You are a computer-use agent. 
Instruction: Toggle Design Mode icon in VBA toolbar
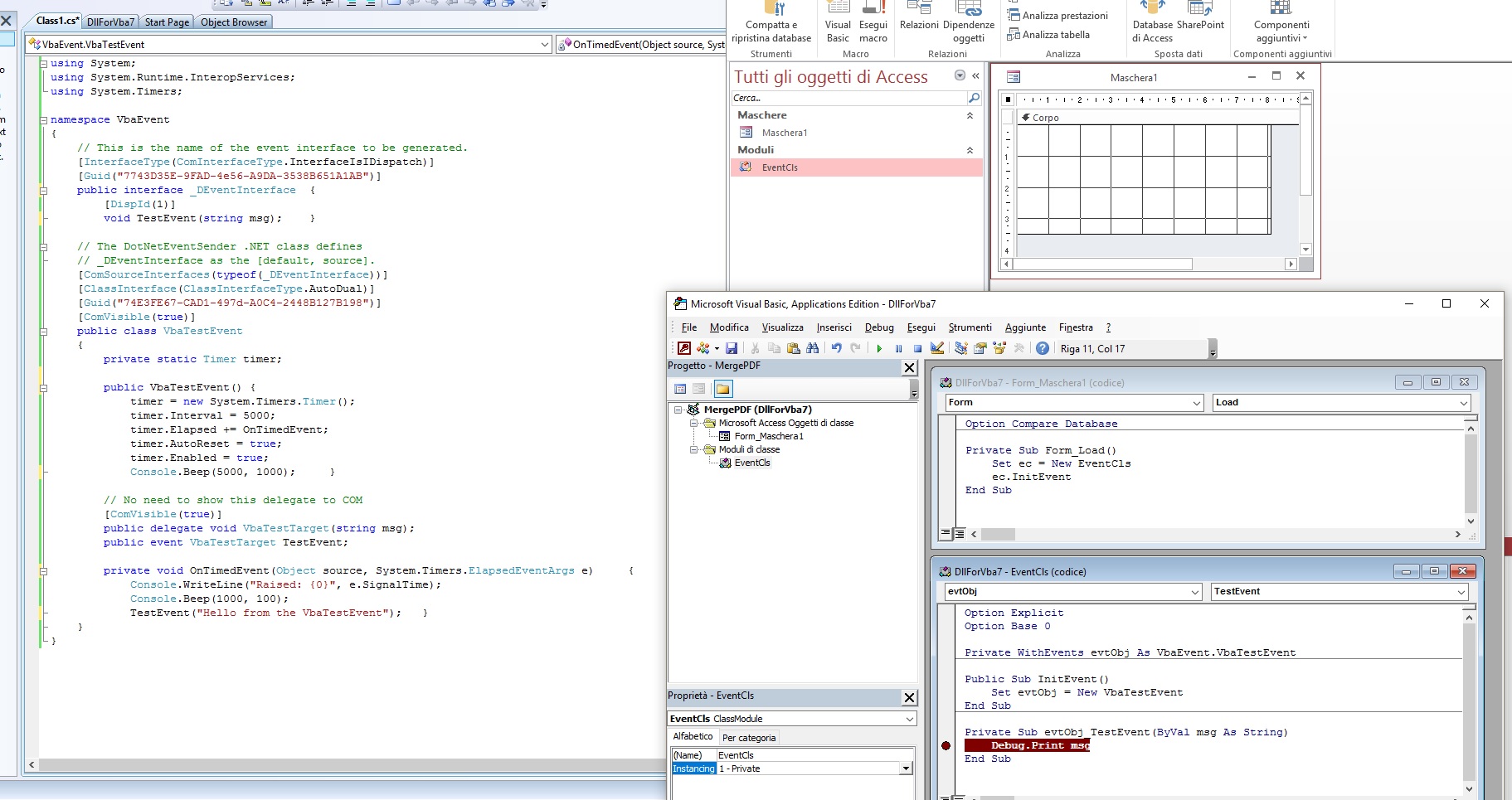[x=937, y=348]
